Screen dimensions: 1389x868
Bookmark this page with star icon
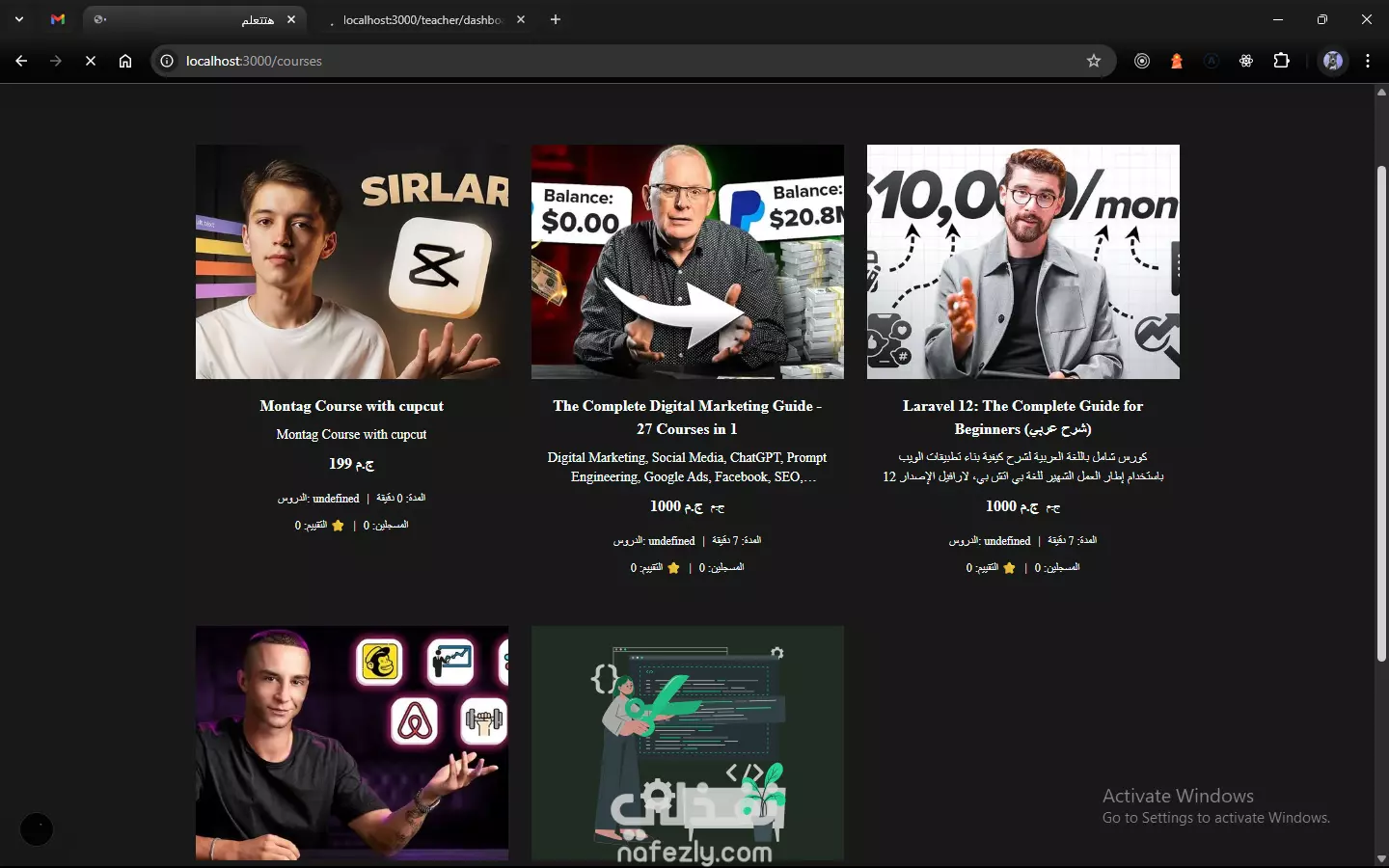pyautogui.click(x=1094, y=61)
